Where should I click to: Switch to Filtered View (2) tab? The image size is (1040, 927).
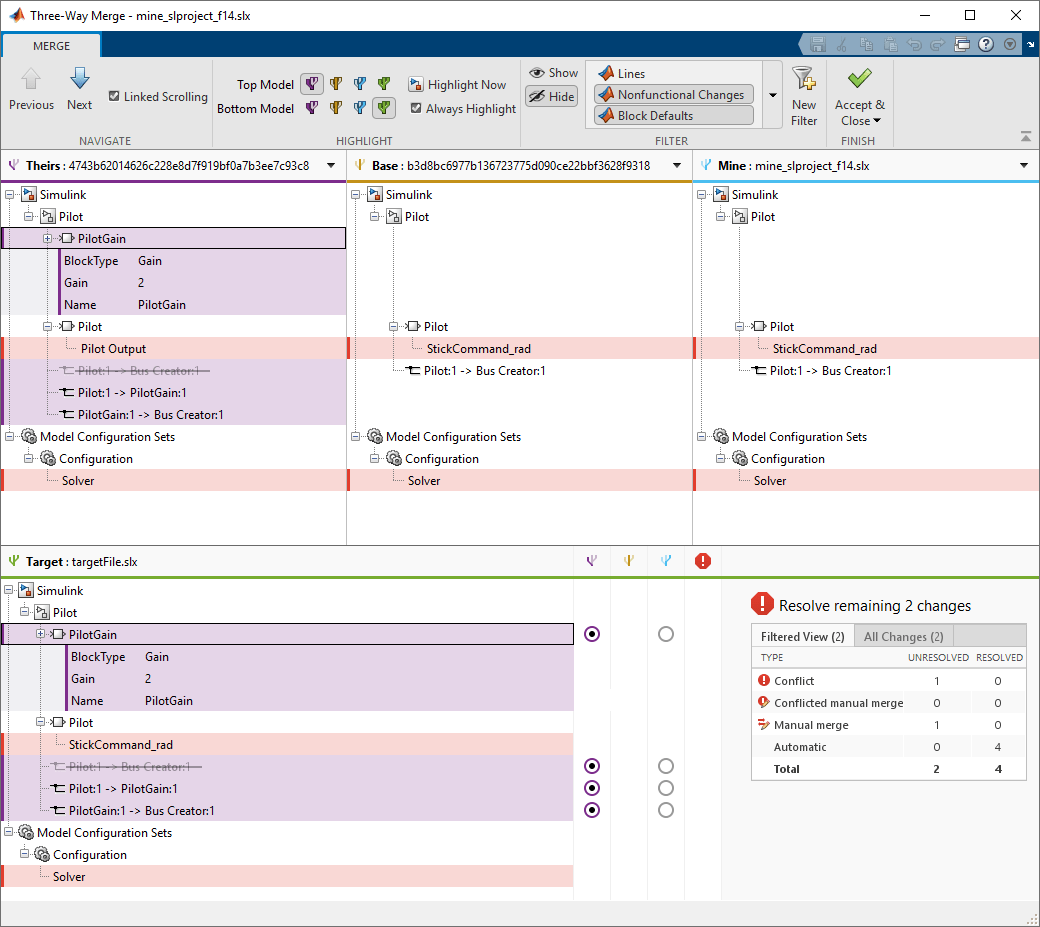pos(803,637)
